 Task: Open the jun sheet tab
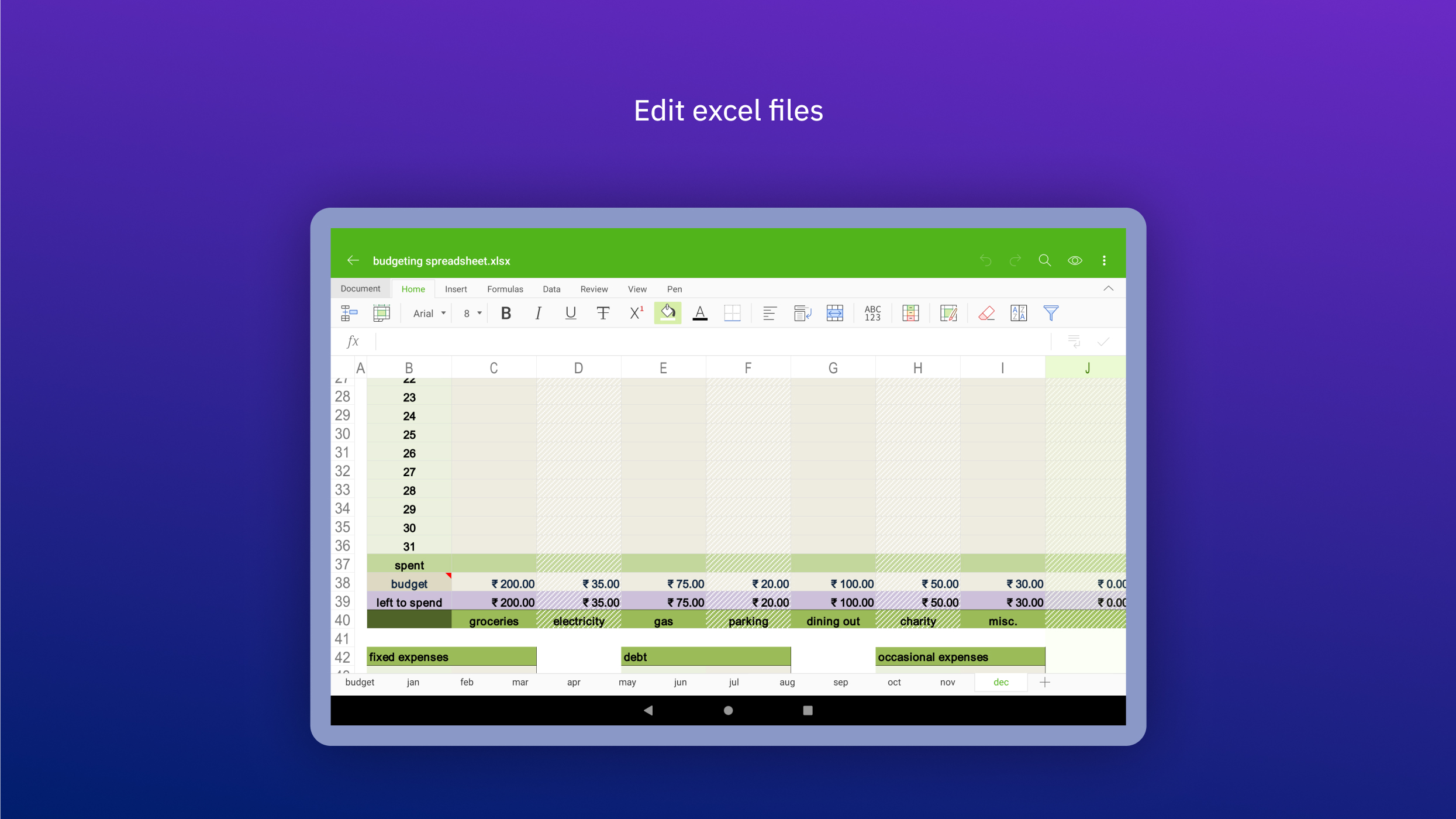(x=680, y=682)
